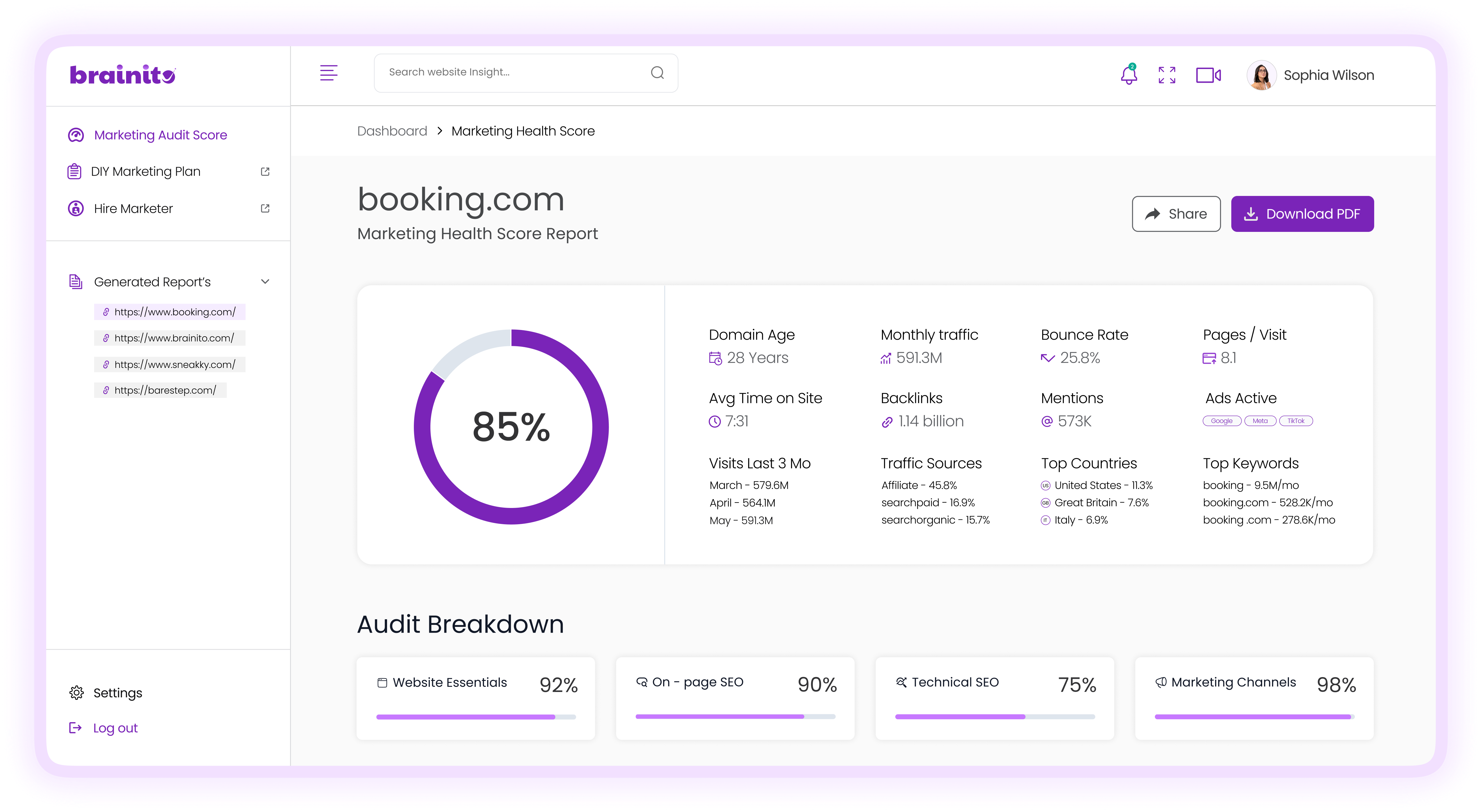Click the Hire Marketer person icon
Viewport: 1482px width, 812px height.
point(76,208)
